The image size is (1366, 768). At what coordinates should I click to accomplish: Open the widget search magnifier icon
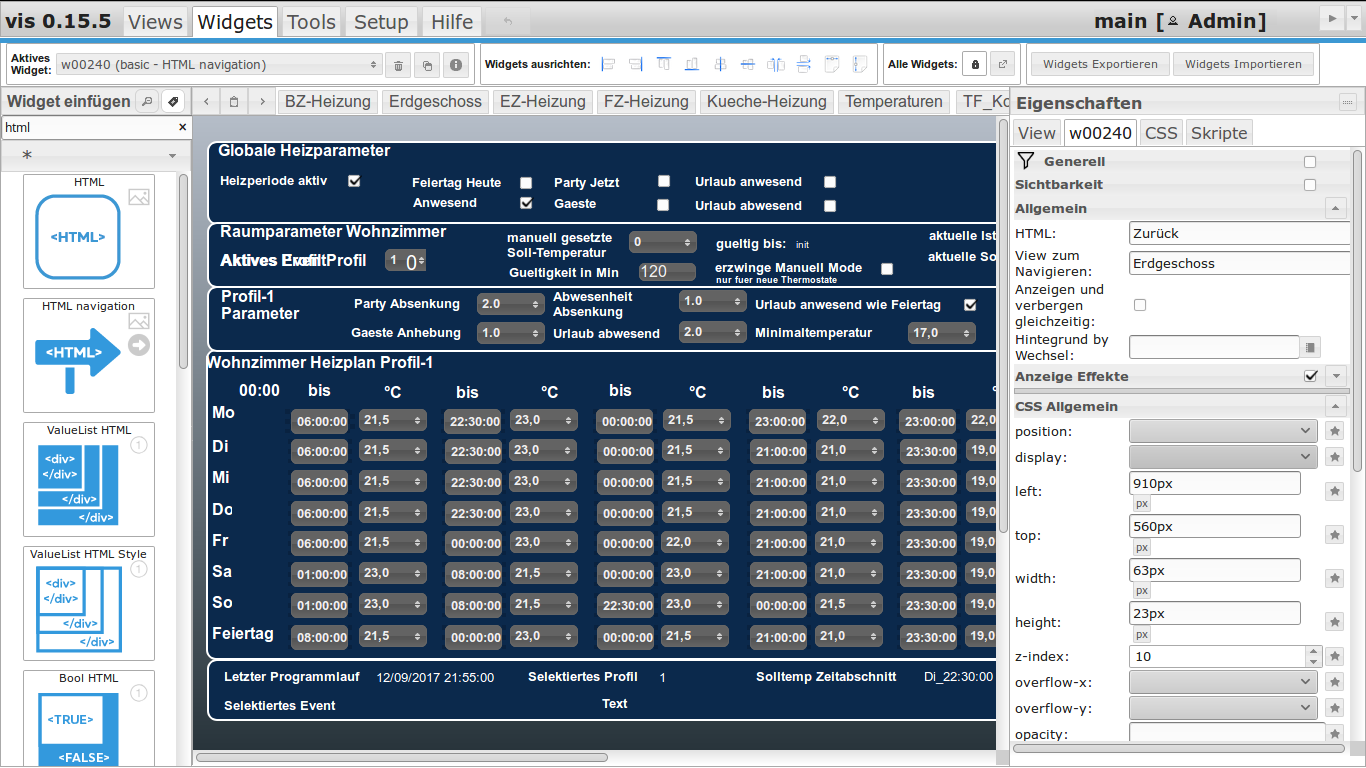pos(147,101)
